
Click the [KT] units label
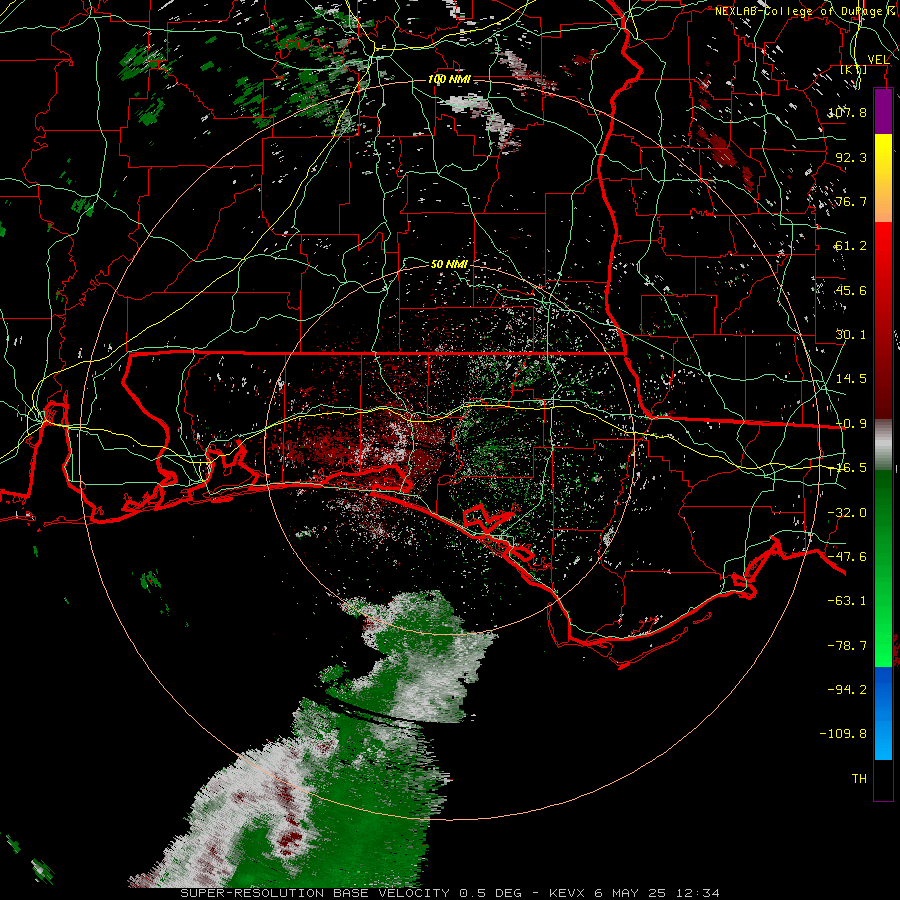854,70
